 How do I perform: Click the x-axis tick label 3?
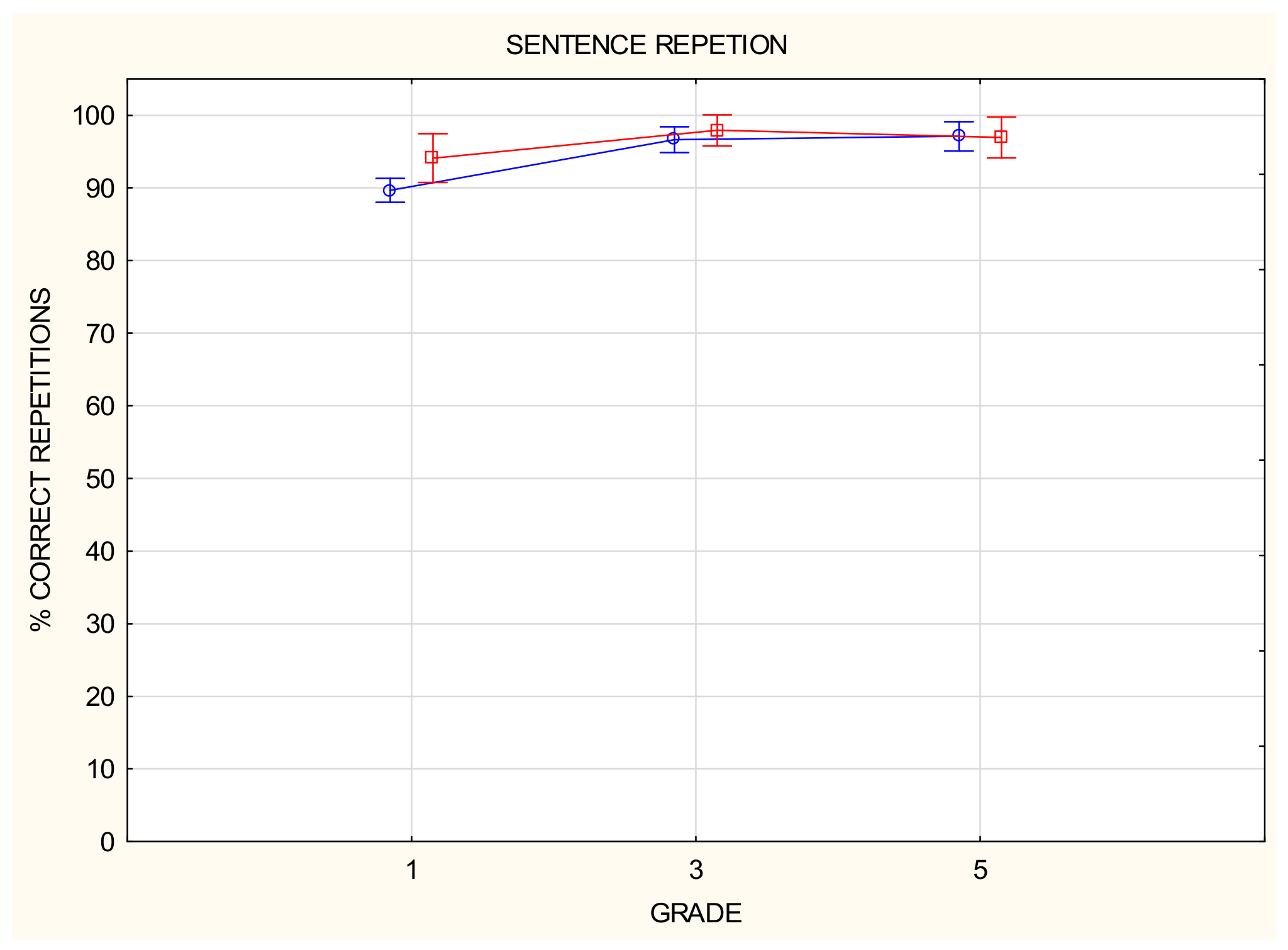coord(696,871)
